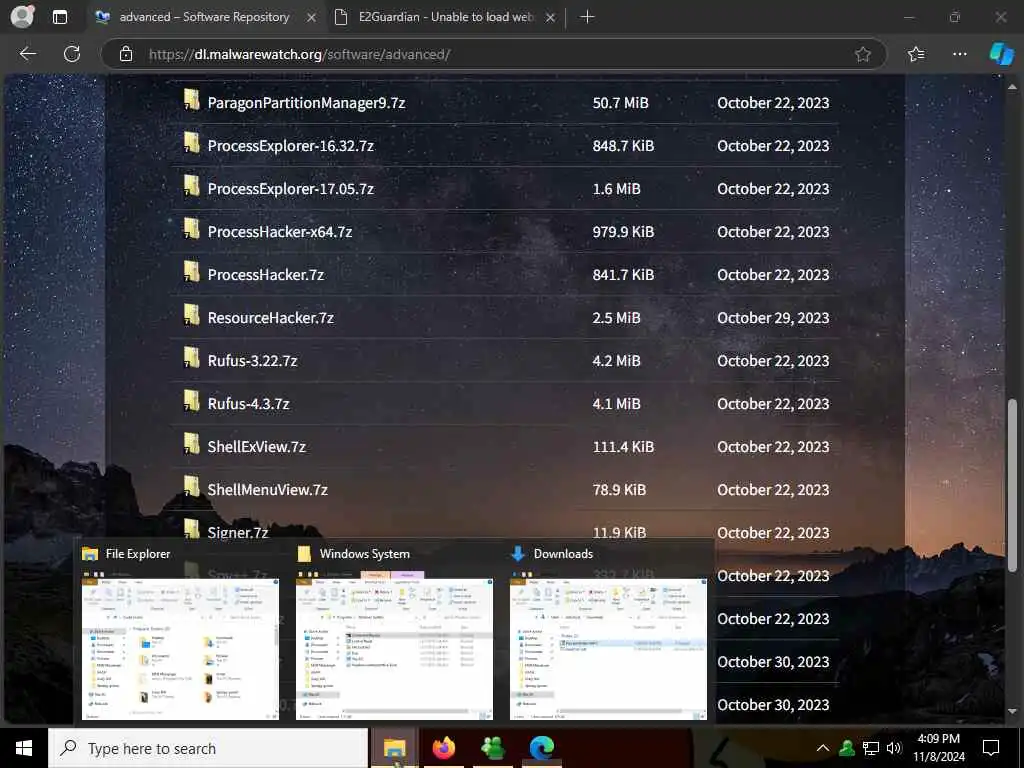This screenshot has height=768, width=1024.
Task: Switch to the Downloads preview window
Action: (x=609, y=632)
